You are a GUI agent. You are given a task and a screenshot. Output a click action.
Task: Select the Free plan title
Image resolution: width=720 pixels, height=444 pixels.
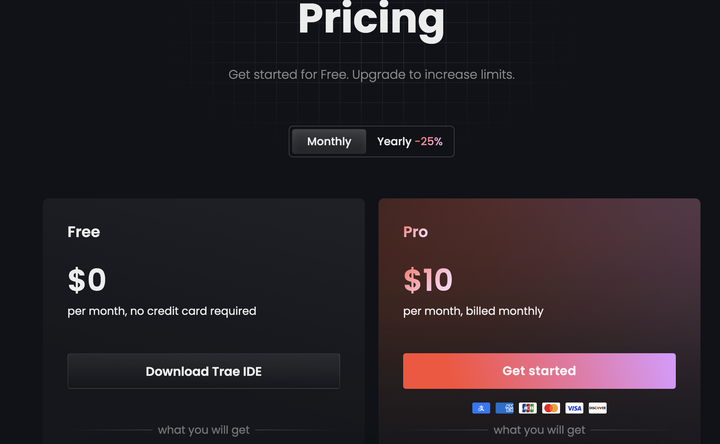[x=84, y=232]
